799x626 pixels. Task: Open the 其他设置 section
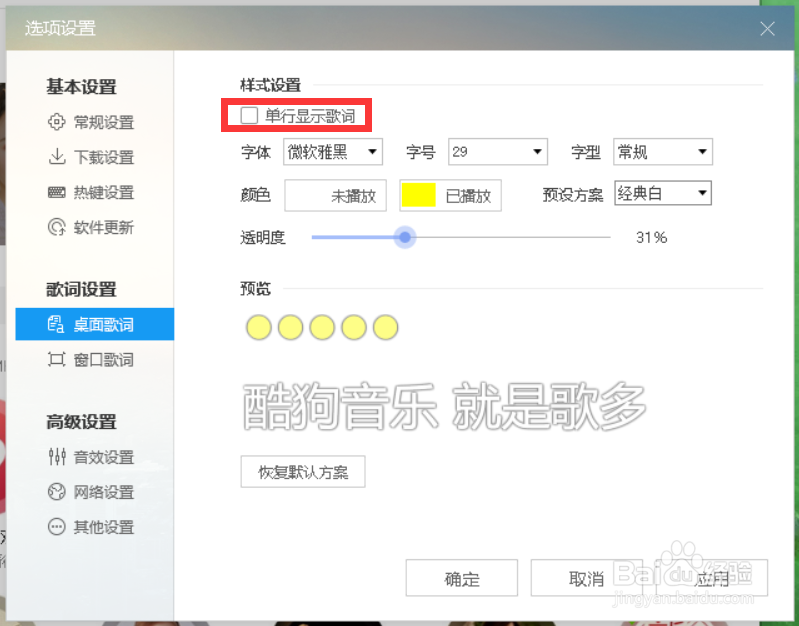pyautogui.click(x=95, y=527)
